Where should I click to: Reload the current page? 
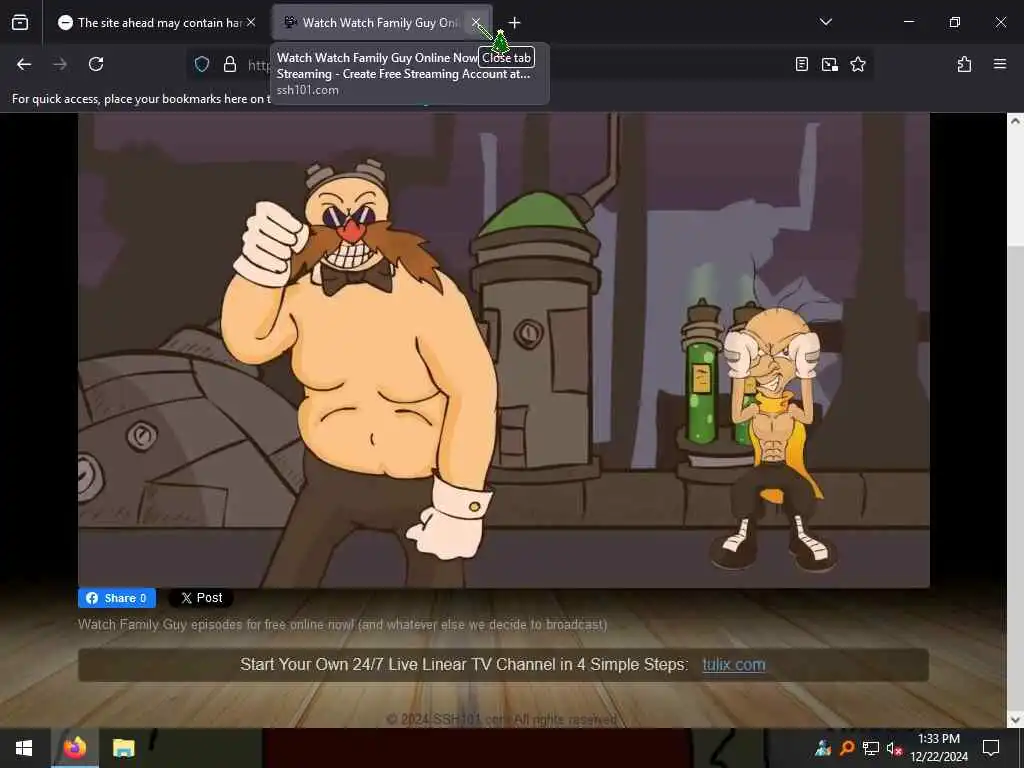pyautogui.click(x=96, y=64)
